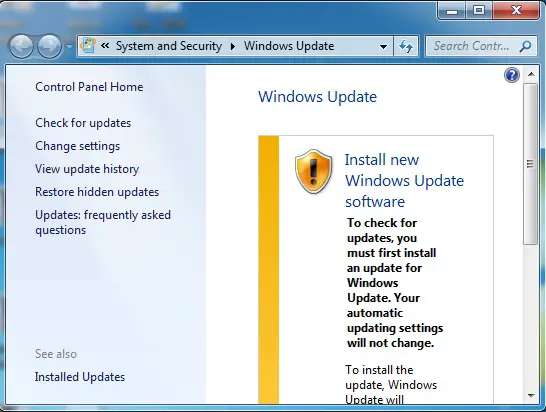Click the magnifier search icon

(x=525, y=46)
